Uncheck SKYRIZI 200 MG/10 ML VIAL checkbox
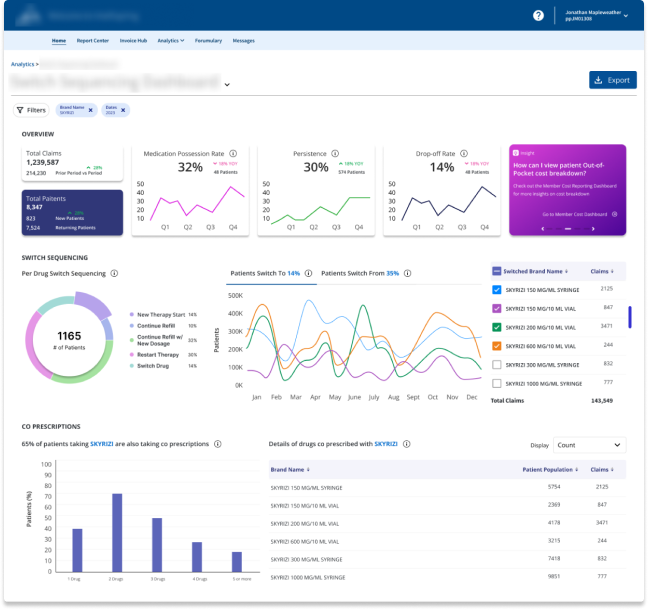 (x=497, y=327)
